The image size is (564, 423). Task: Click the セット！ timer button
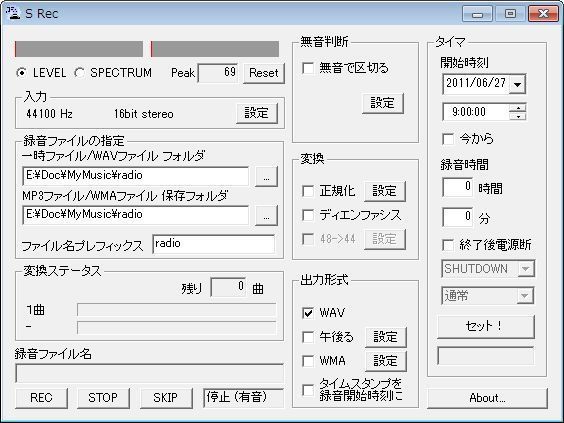tap(486, 327)
